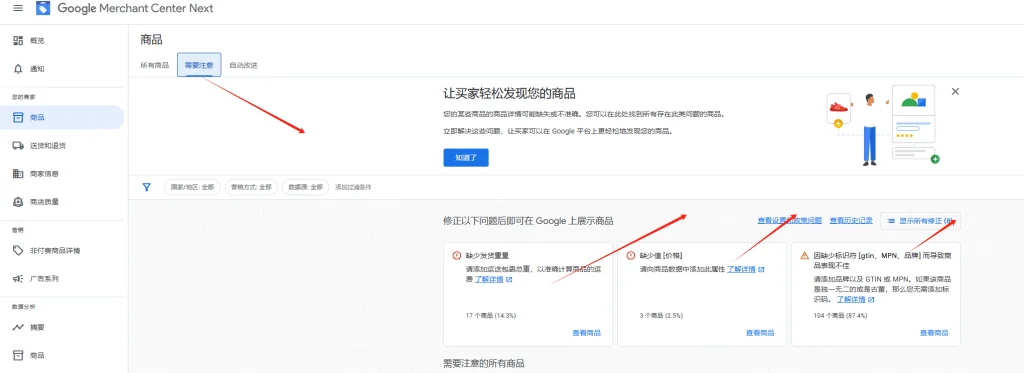
Task: Click 添加过滤条件 filter input
Action: click(x=353, y=187)
